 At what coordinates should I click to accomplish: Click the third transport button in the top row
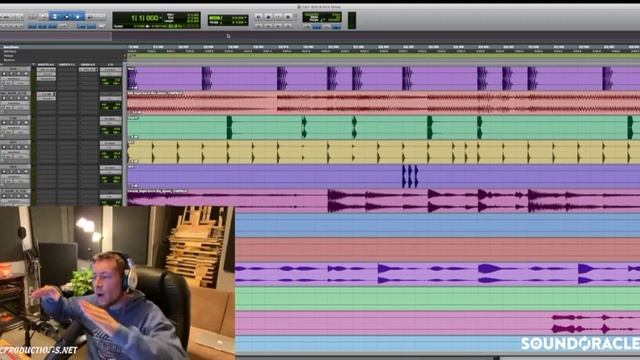click(278, 16)
